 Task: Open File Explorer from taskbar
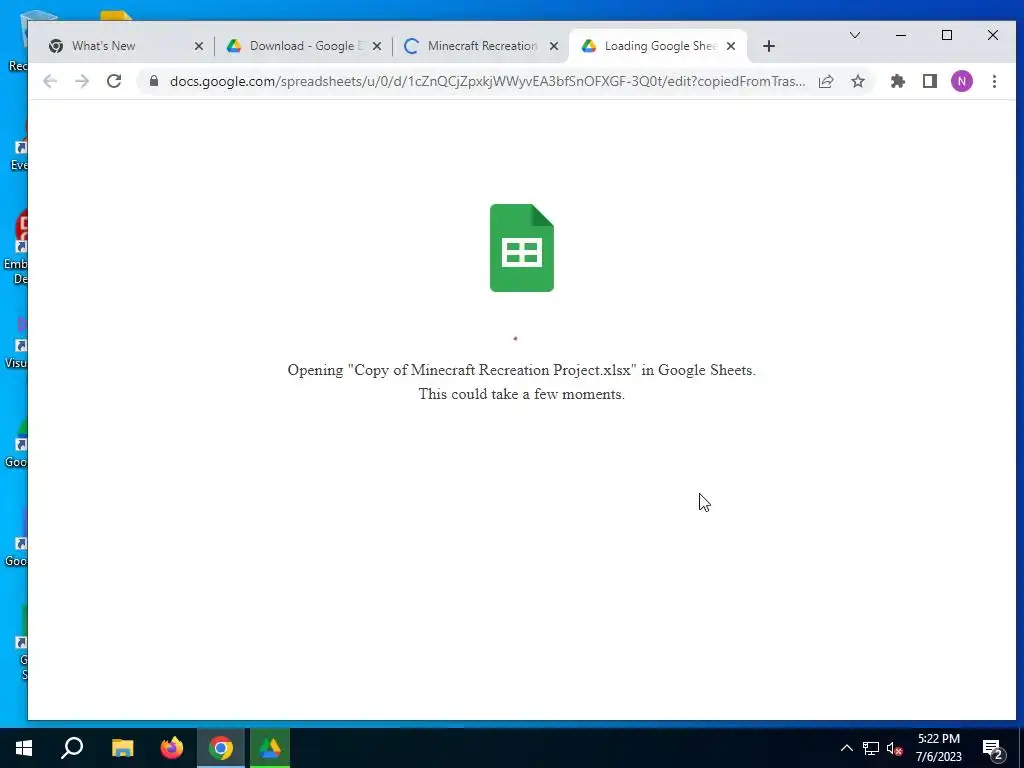pyautogui.click(x=122, y=748)
